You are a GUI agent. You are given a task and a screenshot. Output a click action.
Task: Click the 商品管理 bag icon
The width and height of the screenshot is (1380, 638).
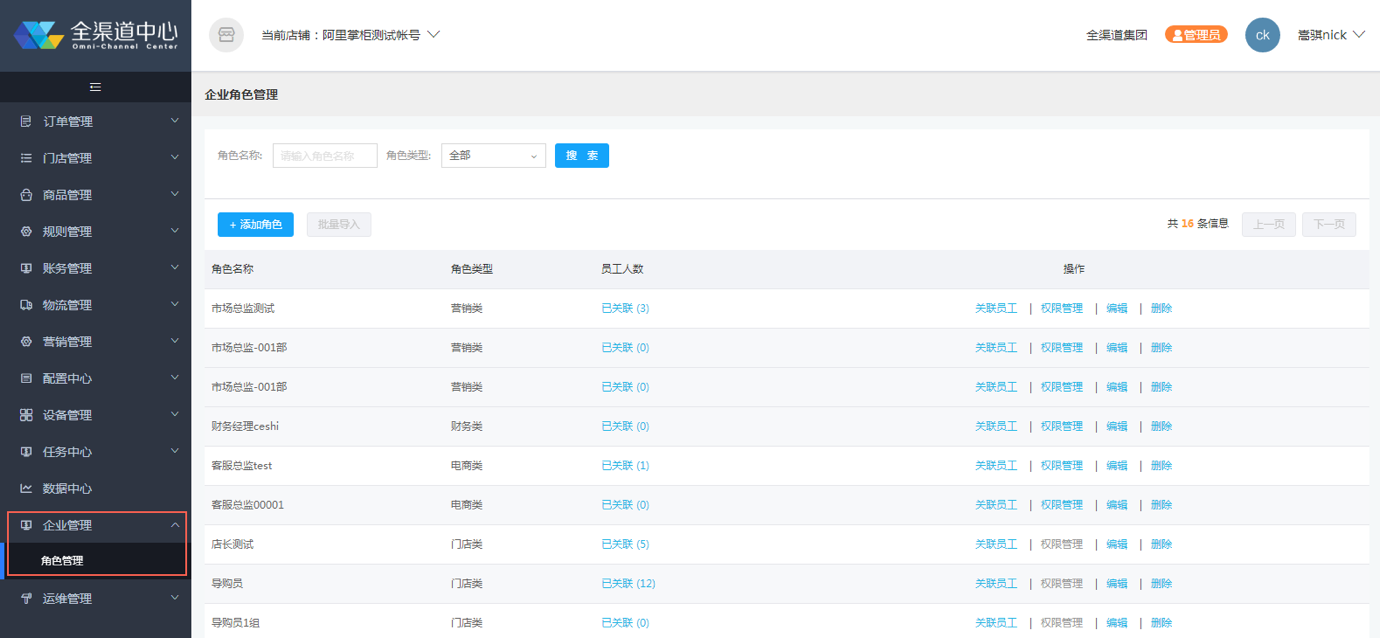point(27,195)
